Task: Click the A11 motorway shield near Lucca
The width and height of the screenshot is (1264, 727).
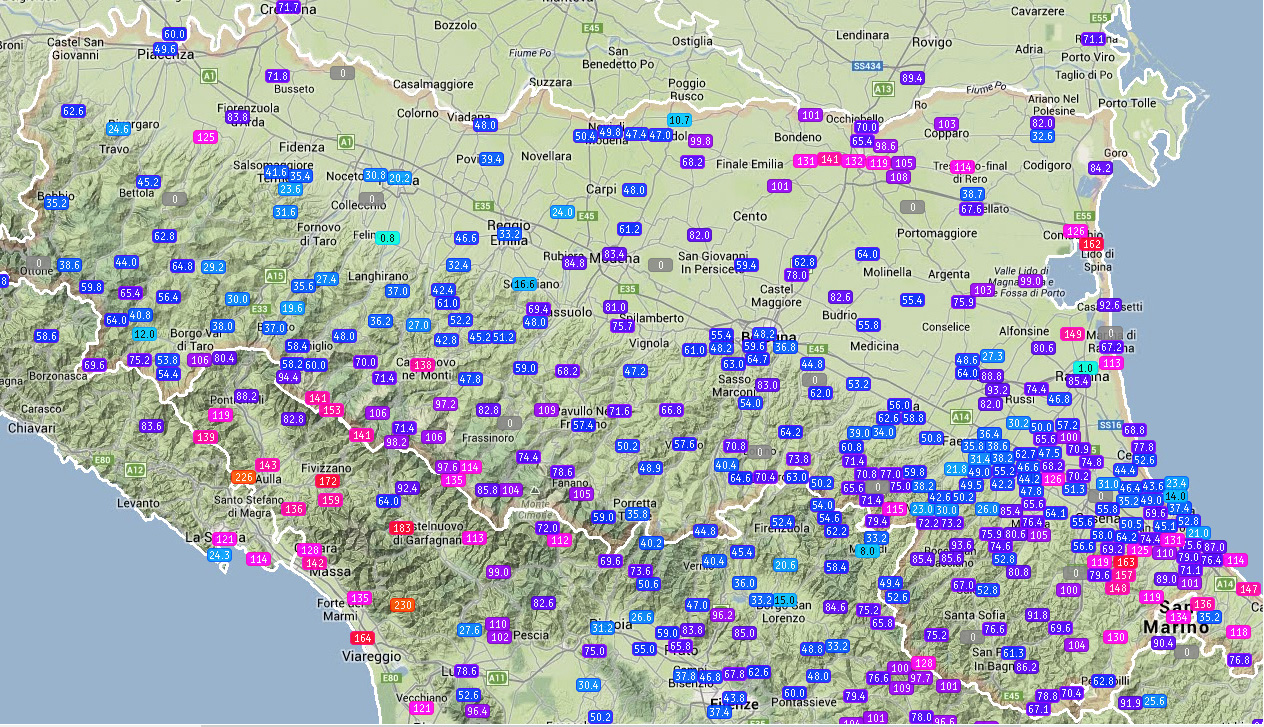Action: pos(497,677)
